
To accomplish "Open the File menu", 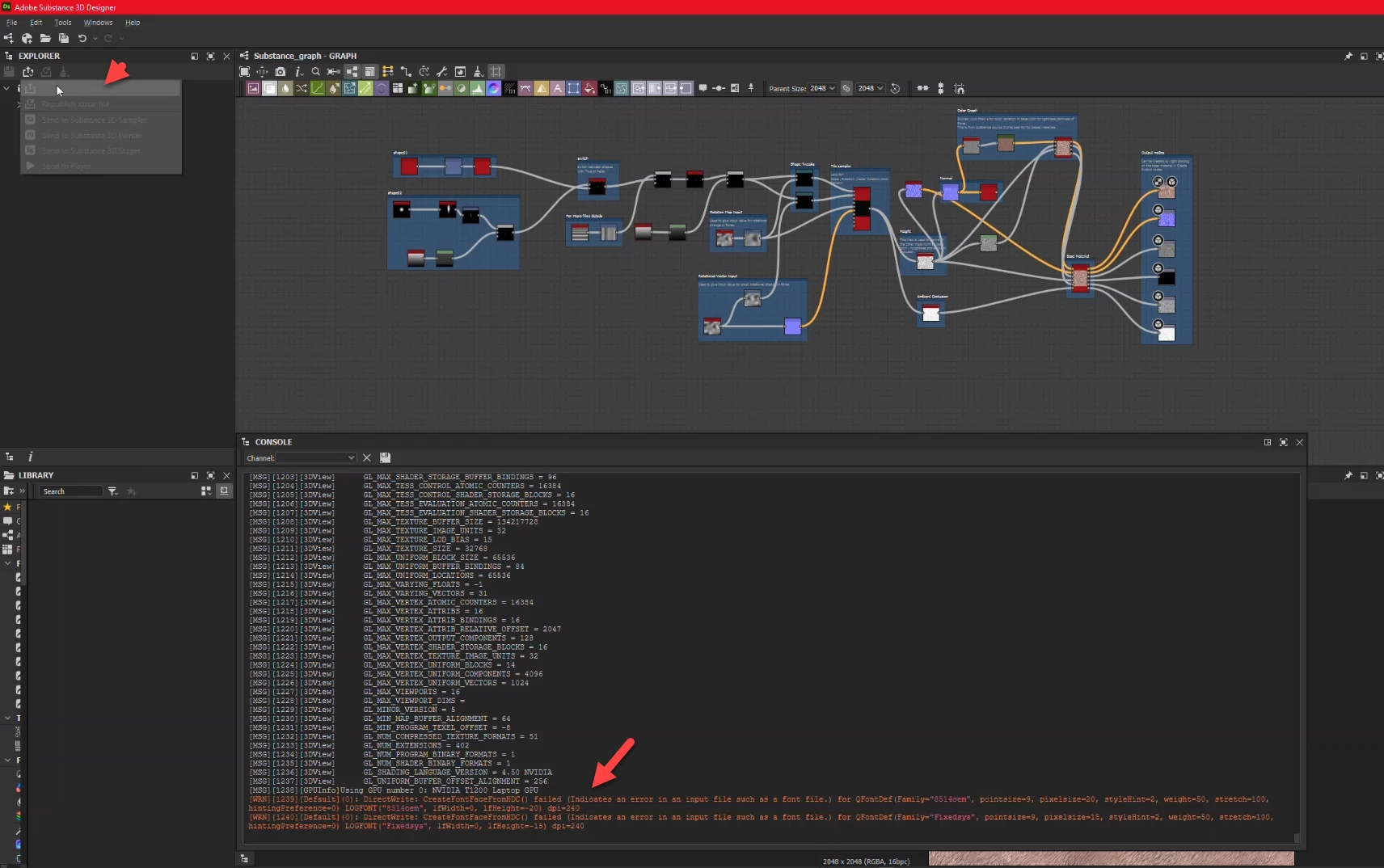I will (x=11, y=23).
